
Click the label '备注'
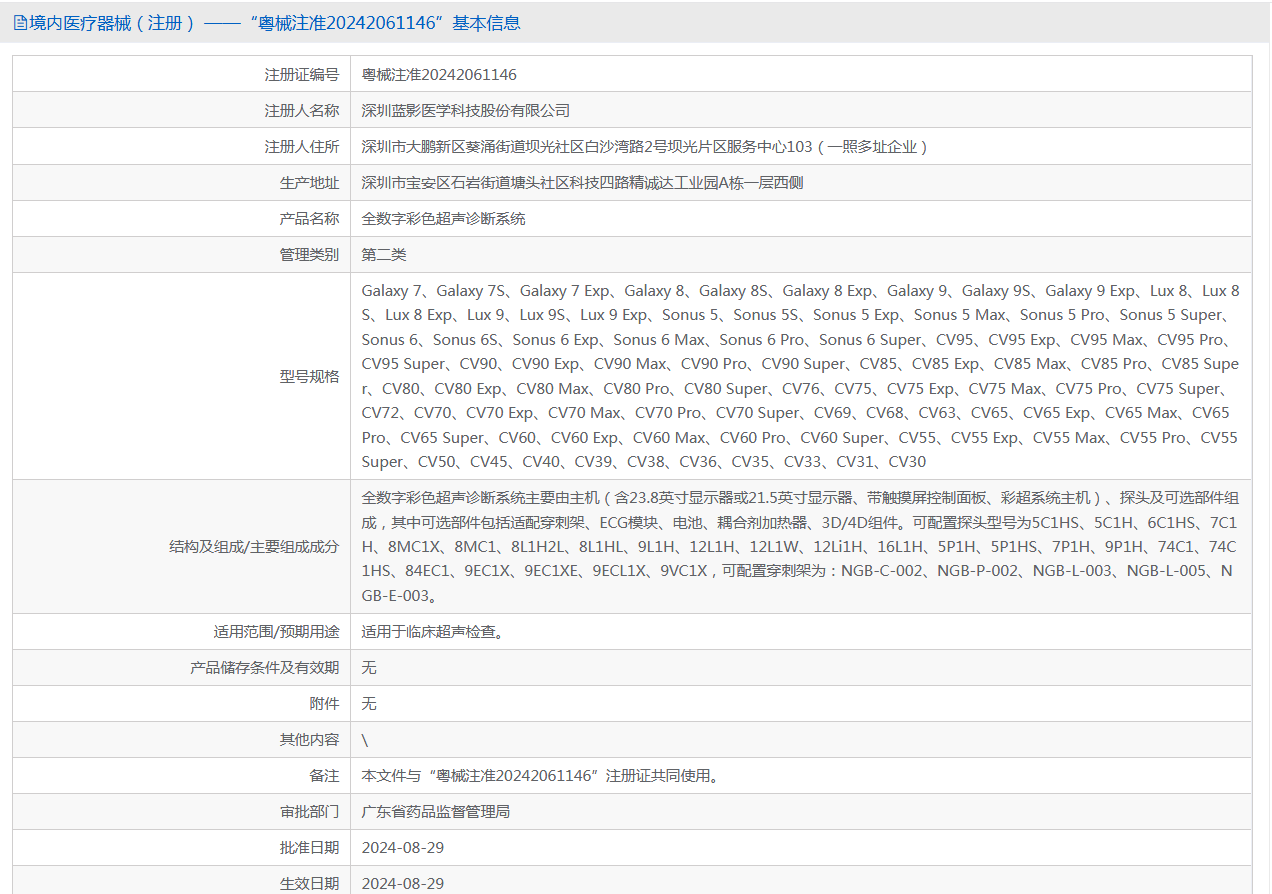324,775
